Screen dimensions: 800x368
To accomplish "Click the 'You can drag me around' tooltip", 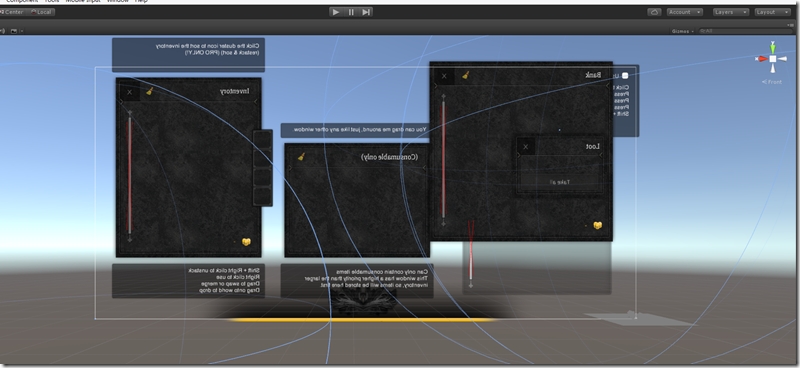I will [356, 130].
